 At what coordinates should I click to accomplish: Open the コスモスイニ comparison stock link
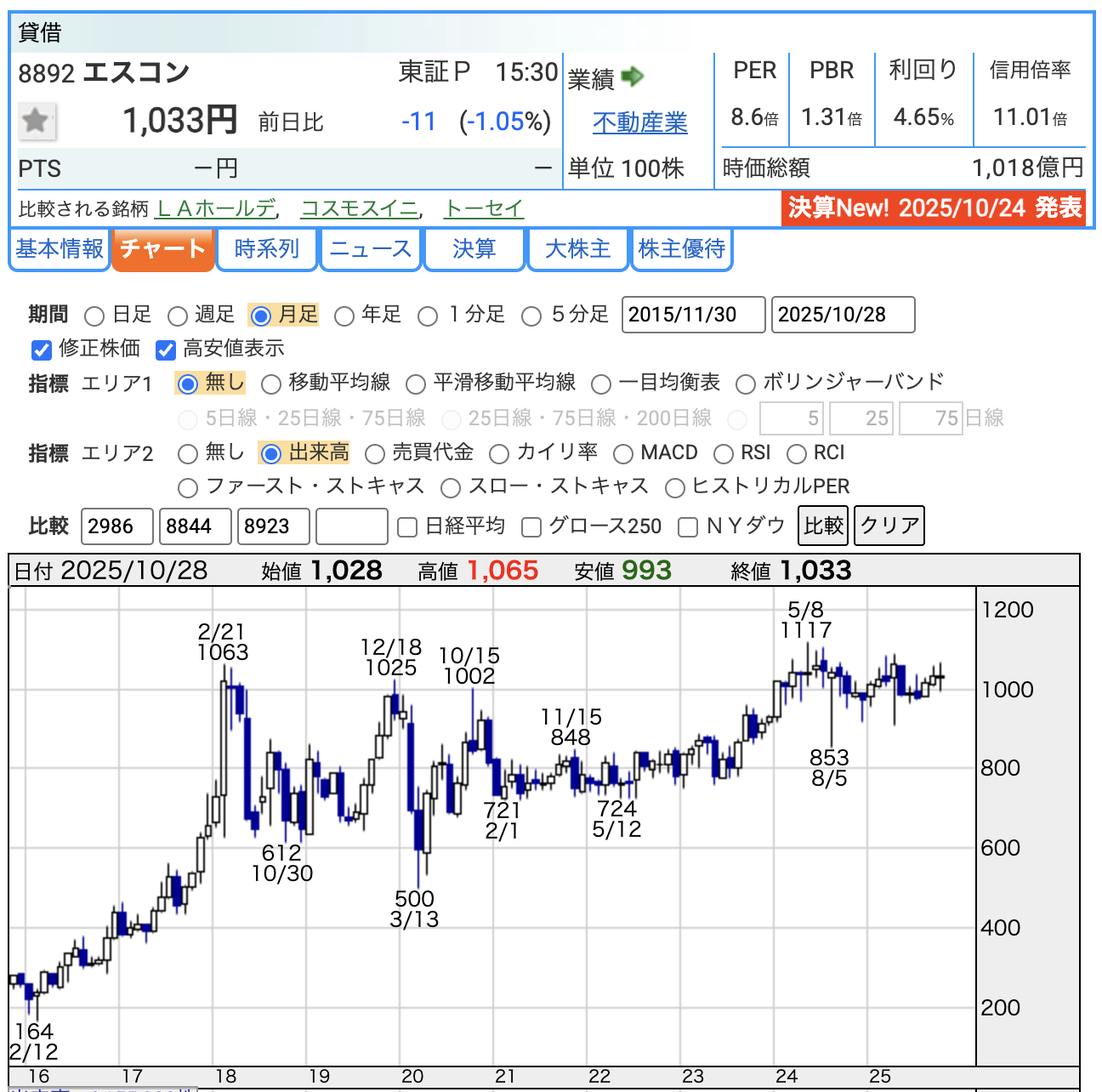pos(360,208)
